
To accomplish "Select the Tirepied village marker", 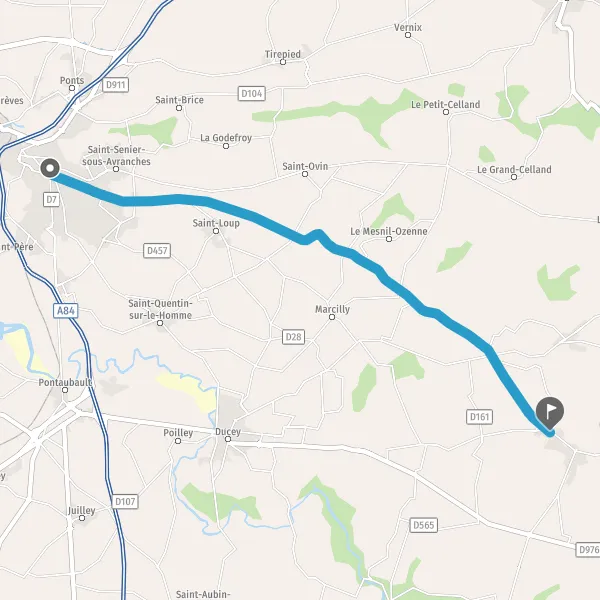I will click(283, 62).
